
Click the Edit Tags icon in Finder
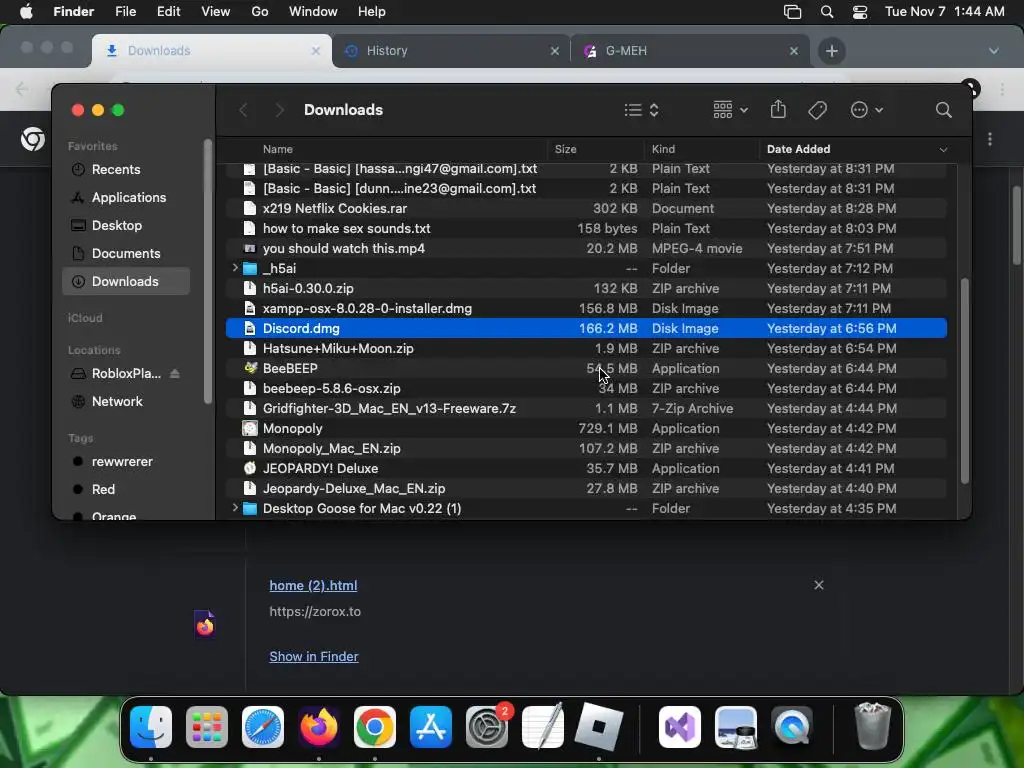(x=817, y=110)
